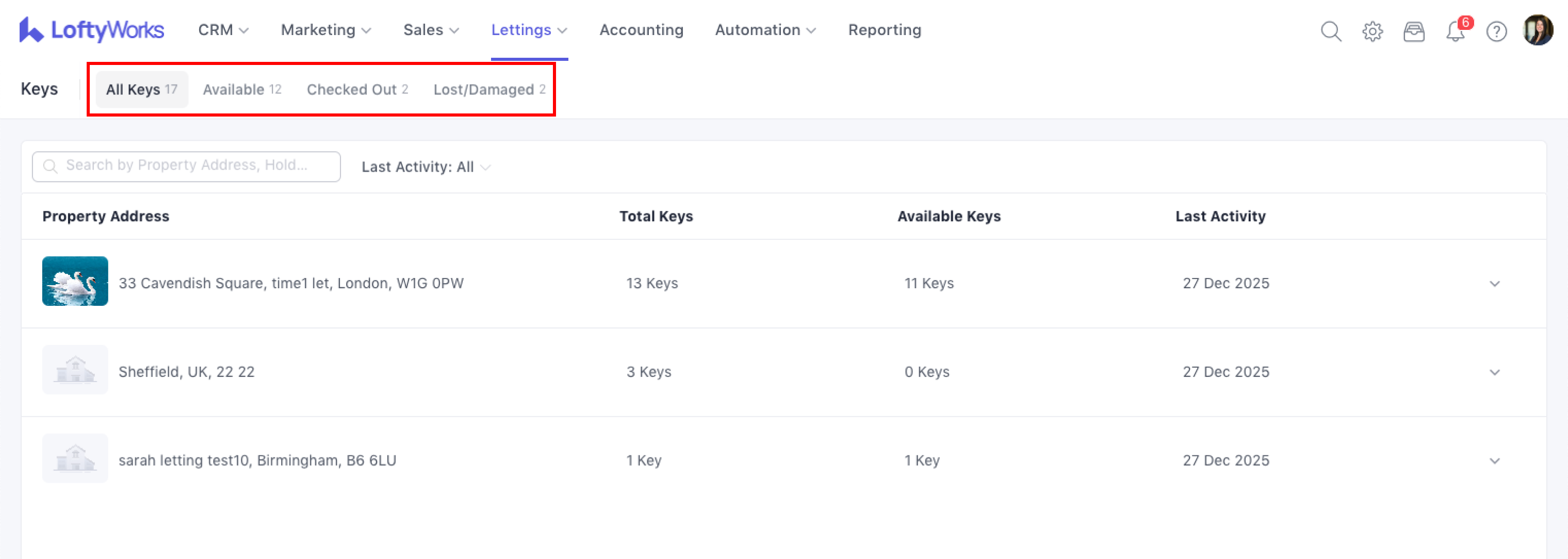This screenshot has width=1568, height=559.
Task: Open the user profile avatar
Action: (1538, 30)
